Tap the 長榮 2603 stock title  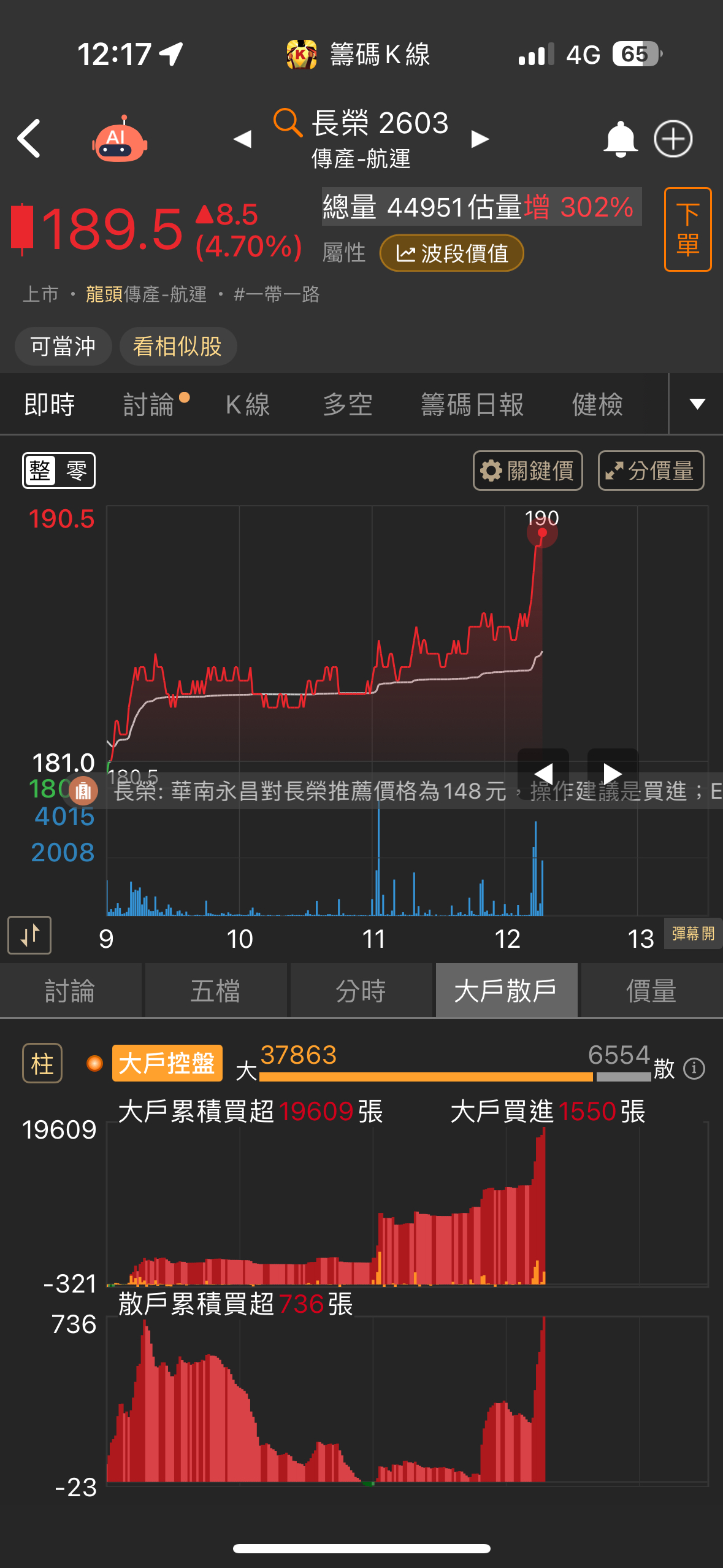coord(380,123)
